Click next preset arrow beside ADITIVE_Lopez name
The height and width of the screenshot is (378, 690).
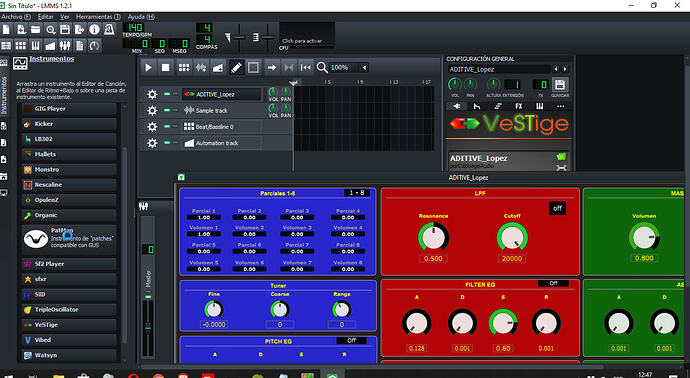565,69
